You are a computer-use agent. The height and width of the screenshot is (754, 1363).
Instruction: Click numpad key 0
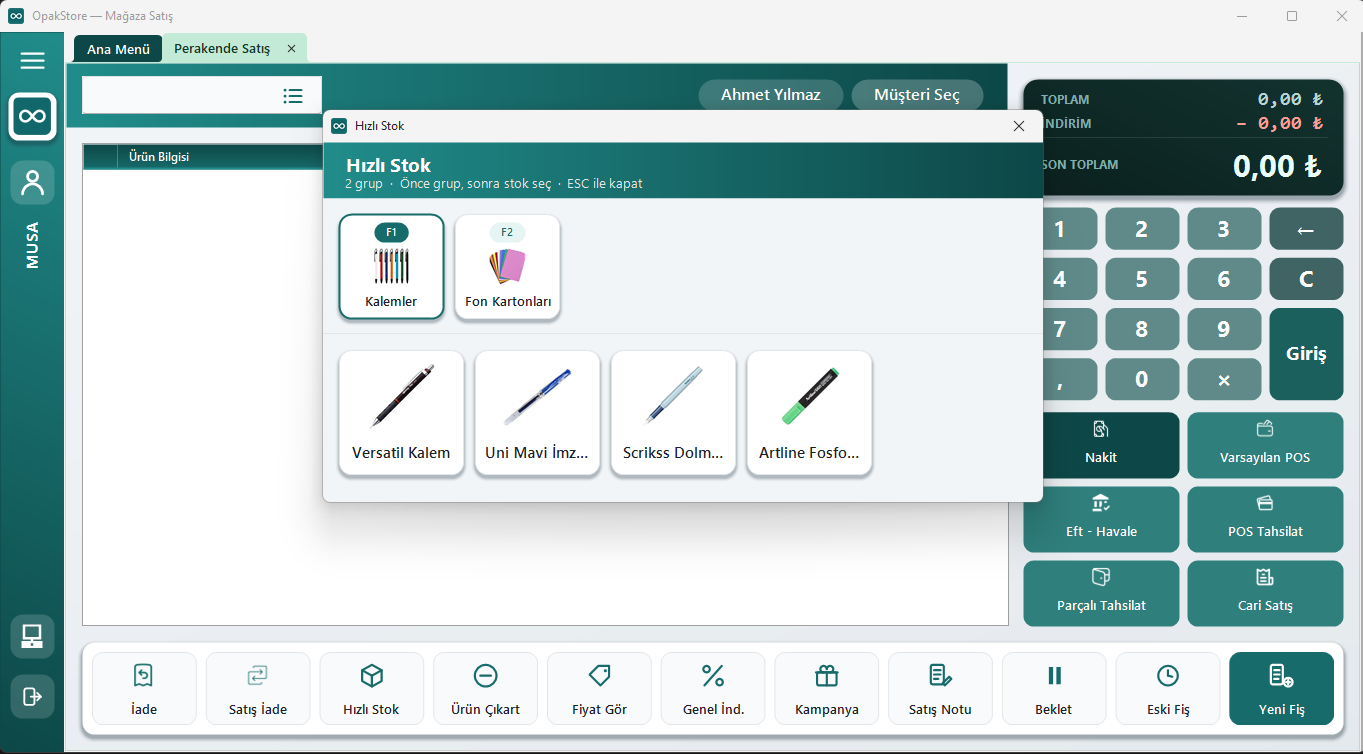[x=1141, y=379]
